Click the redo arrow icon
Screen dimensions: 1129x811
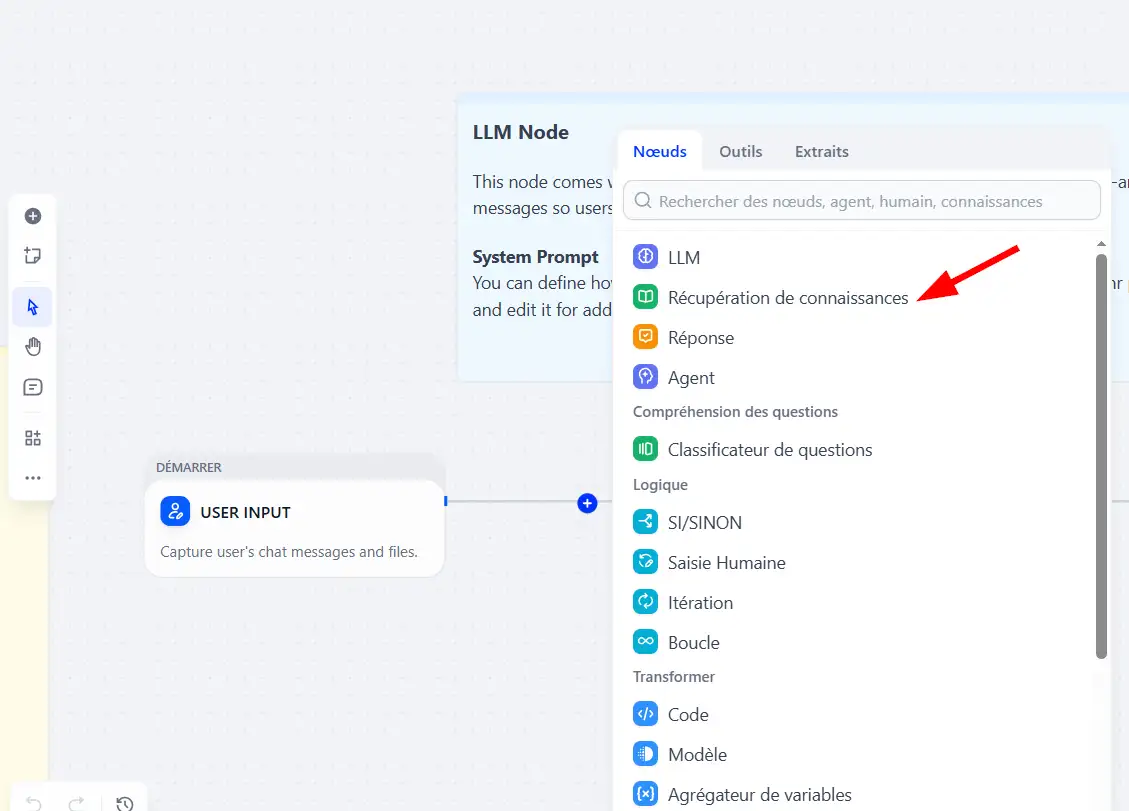(76, 803)
